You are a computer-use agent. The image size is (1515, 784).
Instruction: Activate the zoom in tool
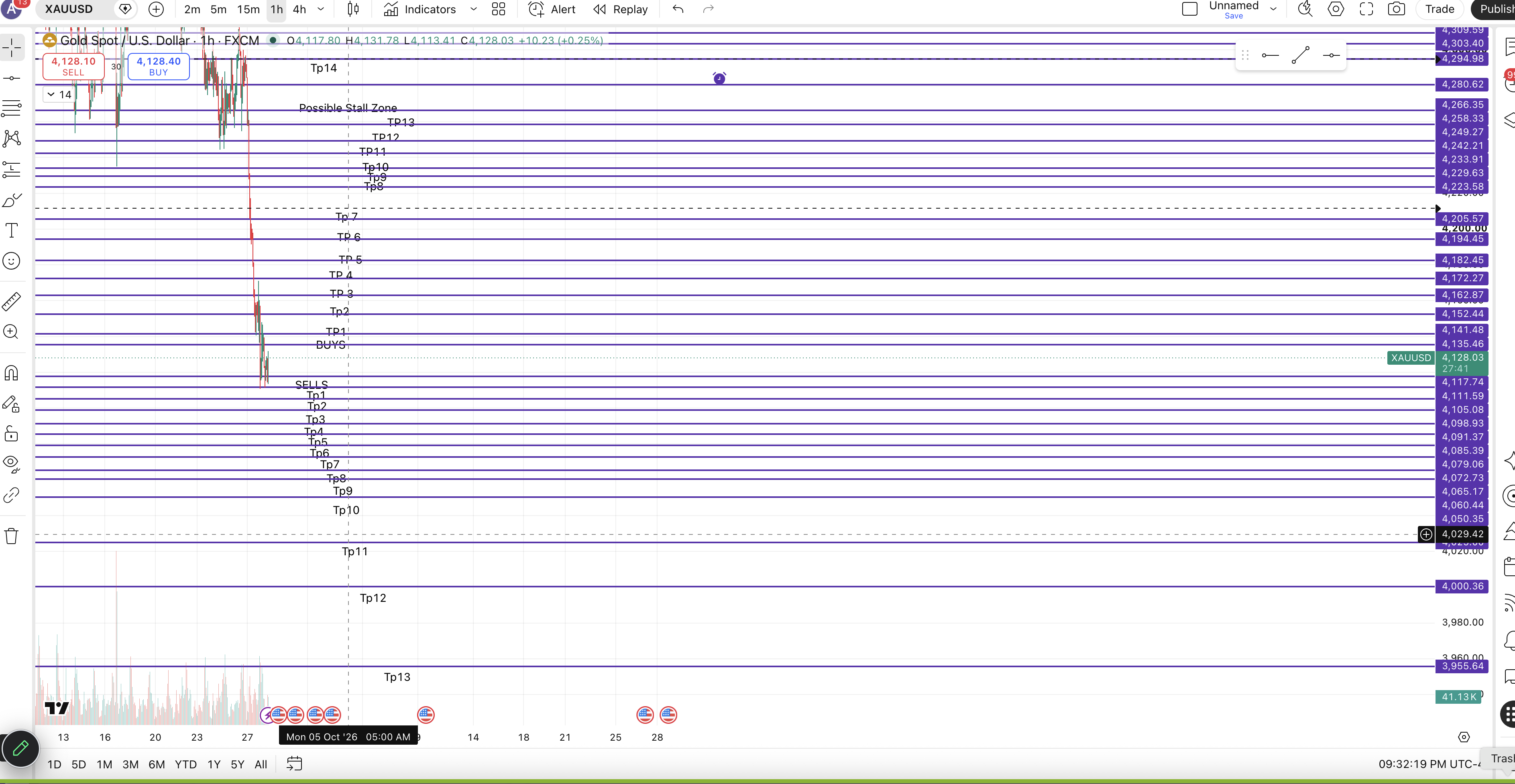(x=12, y=332)
